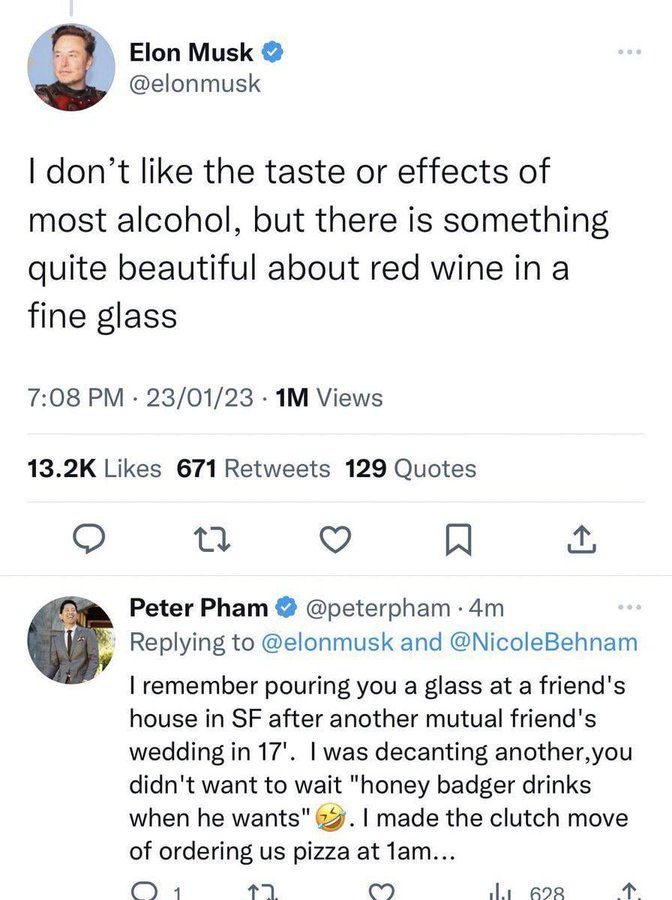Open Elon Musk's profile picture
672x900 pixels.
[71, 67]
